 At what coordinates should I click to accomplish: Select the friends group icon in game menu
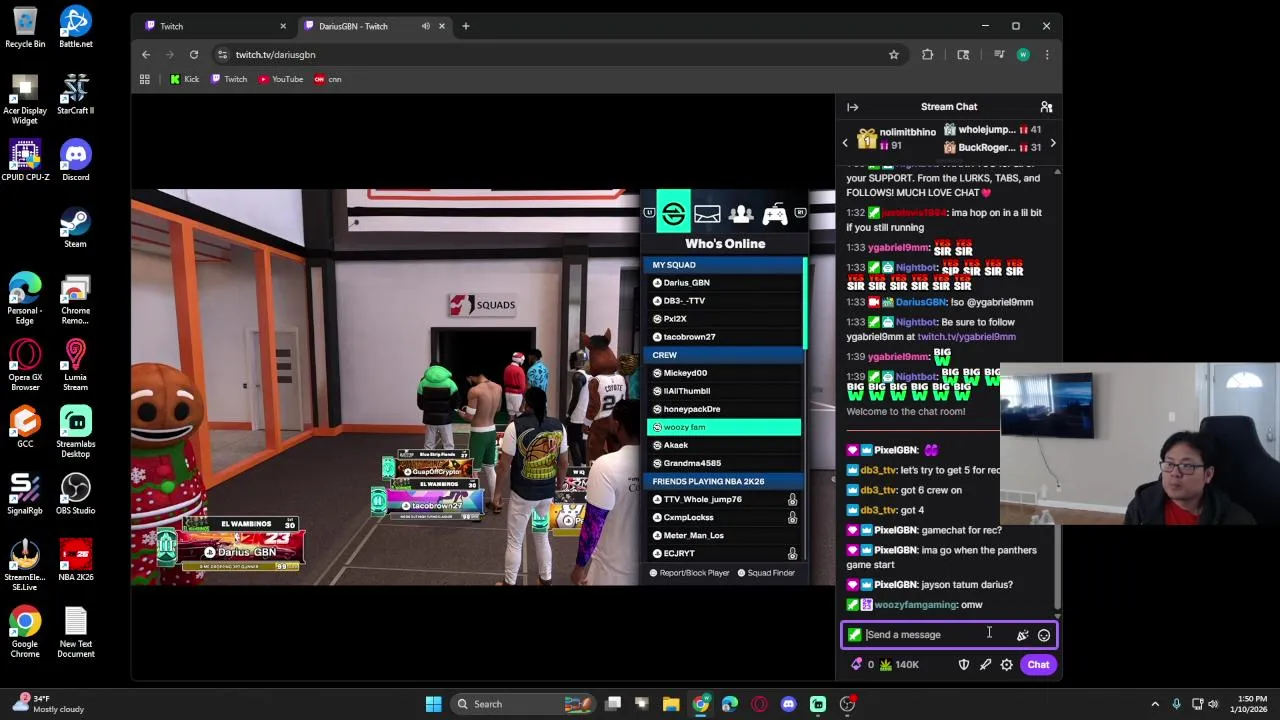pos(741,214)
